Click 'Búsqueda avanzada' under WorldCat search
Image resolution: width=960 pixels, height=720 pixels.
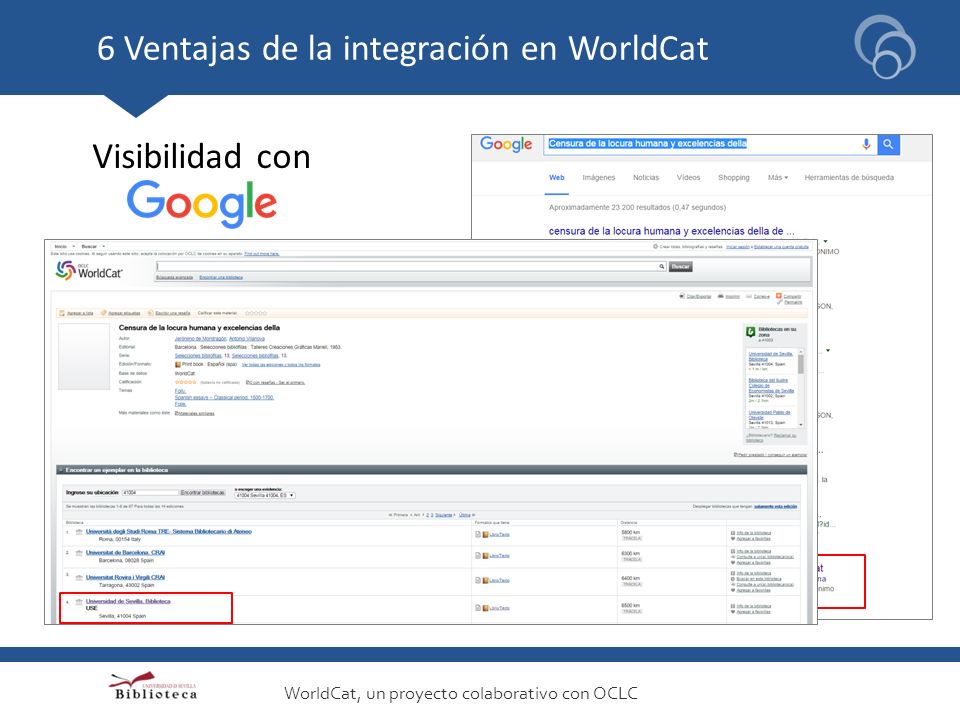pos(174,277)
